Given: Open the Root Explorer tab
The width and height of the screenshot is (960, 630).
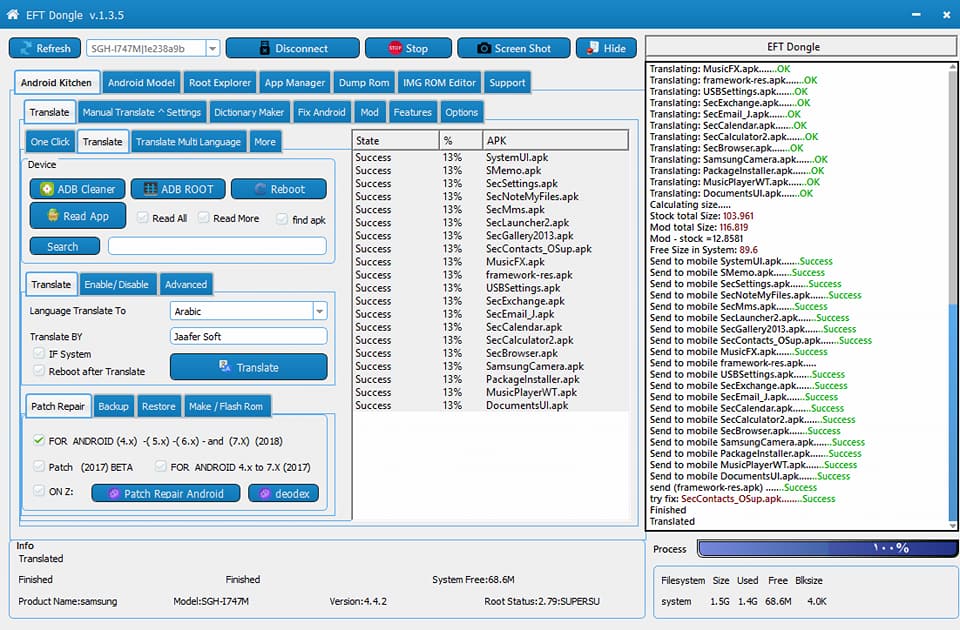Looking at the screenshot, I should click(x=220, y=83).
